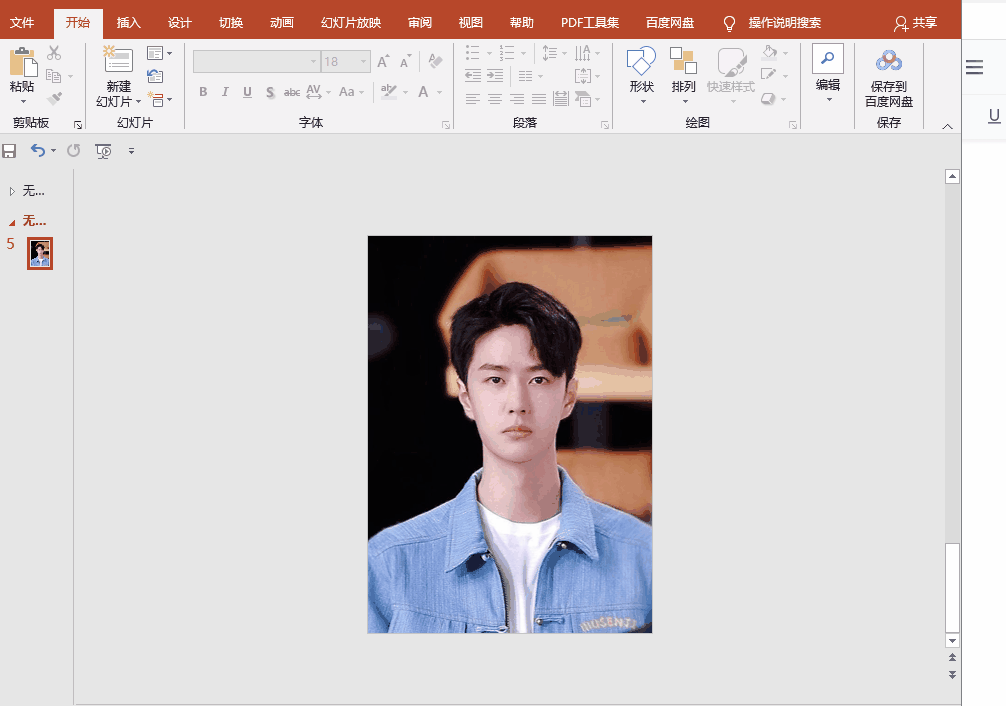Expand the first collapsed section in slide panel

click(12, 191)
